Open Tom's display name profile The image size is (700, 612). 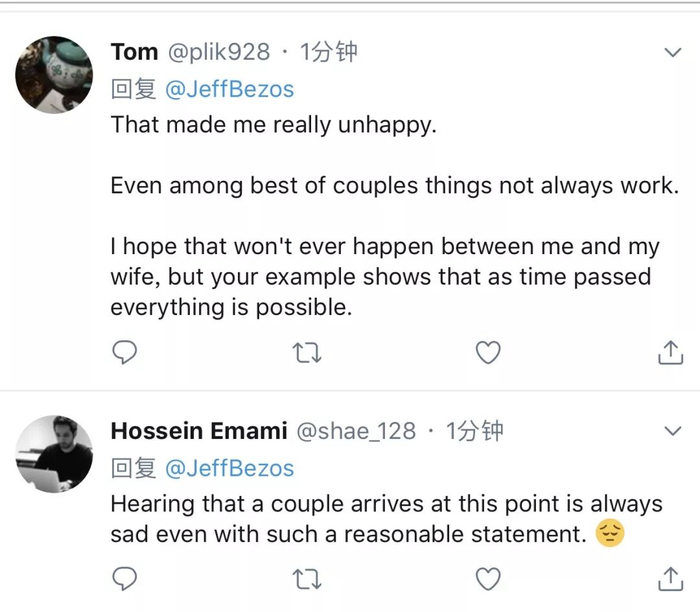(134, 52)
